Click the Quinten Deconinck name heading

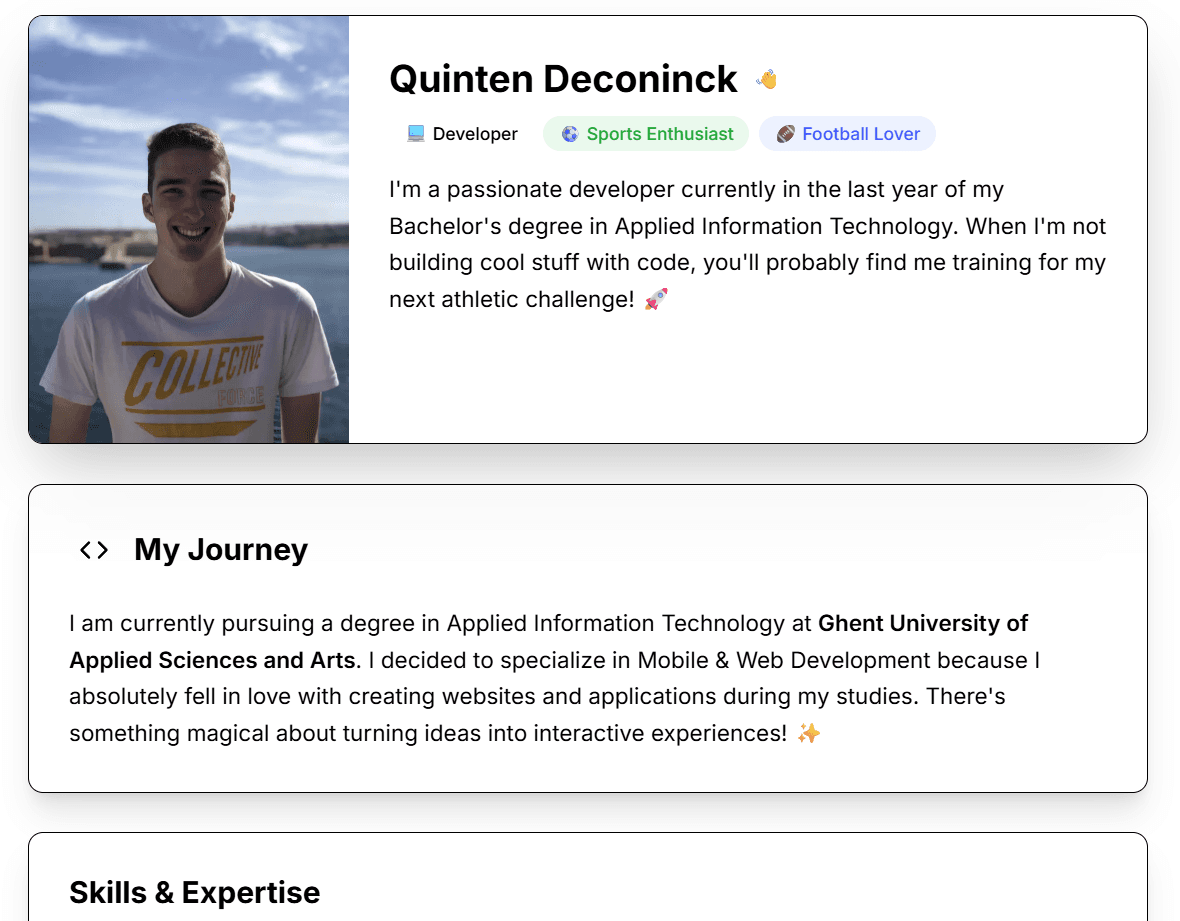click(x=563, y=79)
